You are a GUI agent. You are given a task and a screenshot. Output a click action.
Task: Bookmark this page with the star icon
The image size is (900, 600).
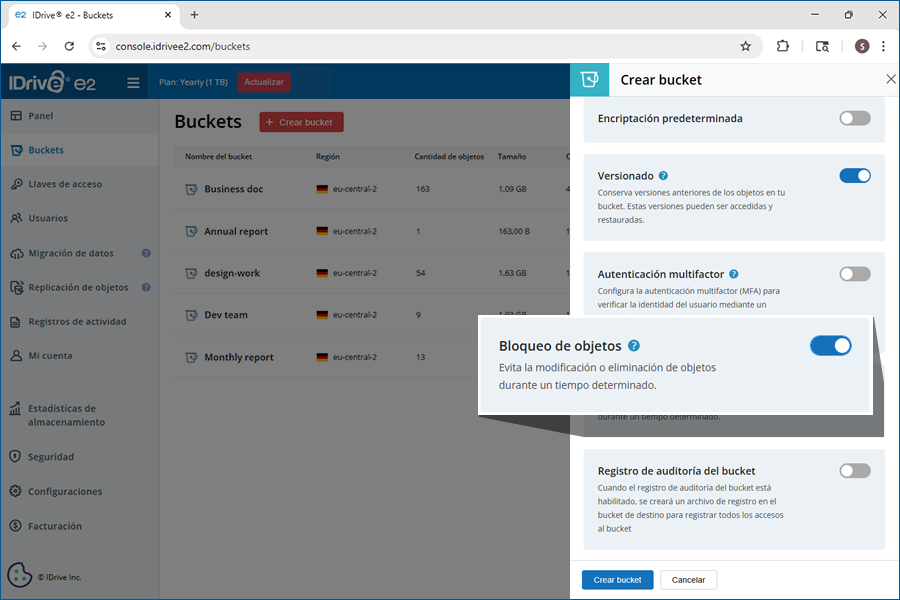pyautogui.click(x=745, y=46)
